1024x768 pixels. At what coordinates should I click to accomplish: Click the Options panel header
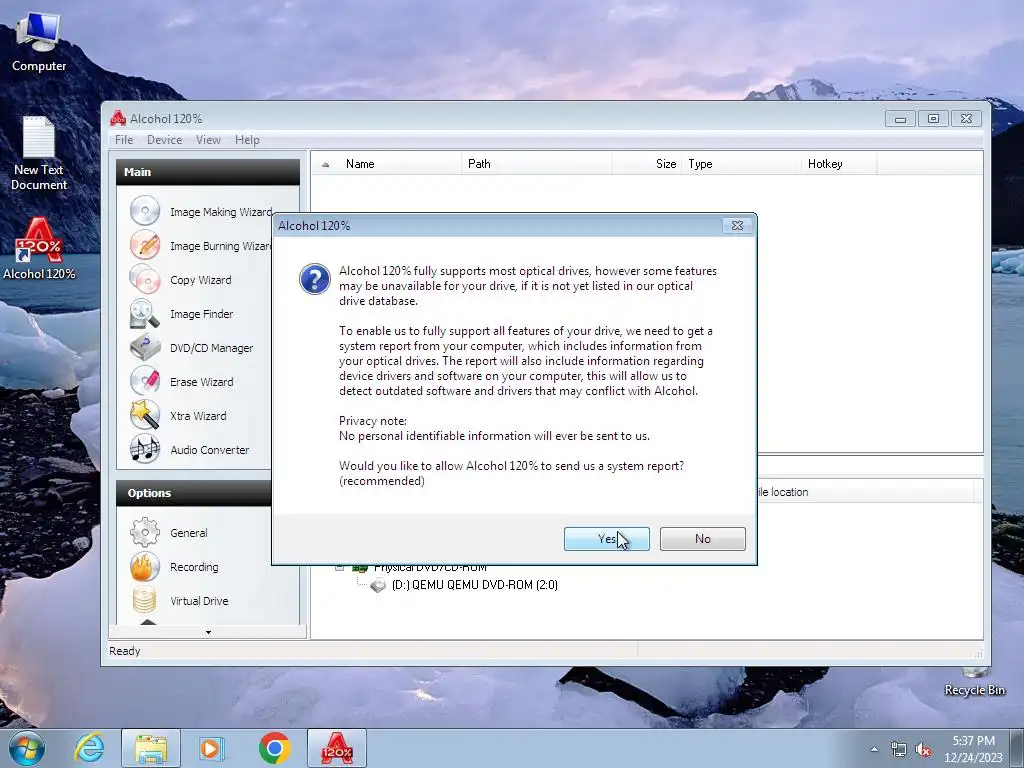194,493
